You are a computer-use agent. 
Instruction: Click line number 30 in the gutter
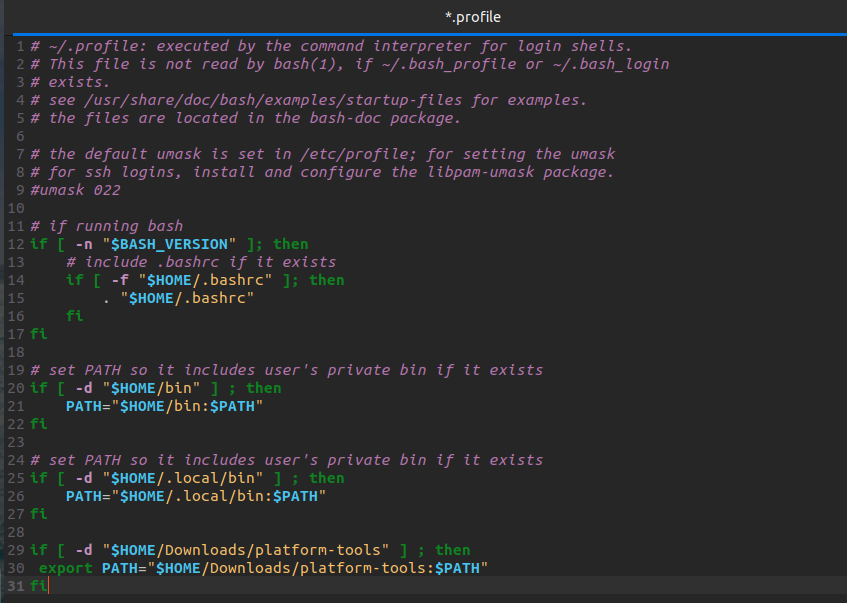click(x=15, y=568)
